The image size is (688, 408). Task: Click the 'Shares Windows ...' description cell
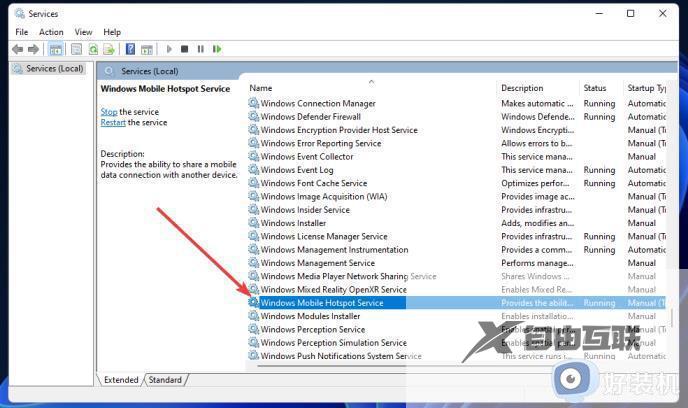[535, 276]
